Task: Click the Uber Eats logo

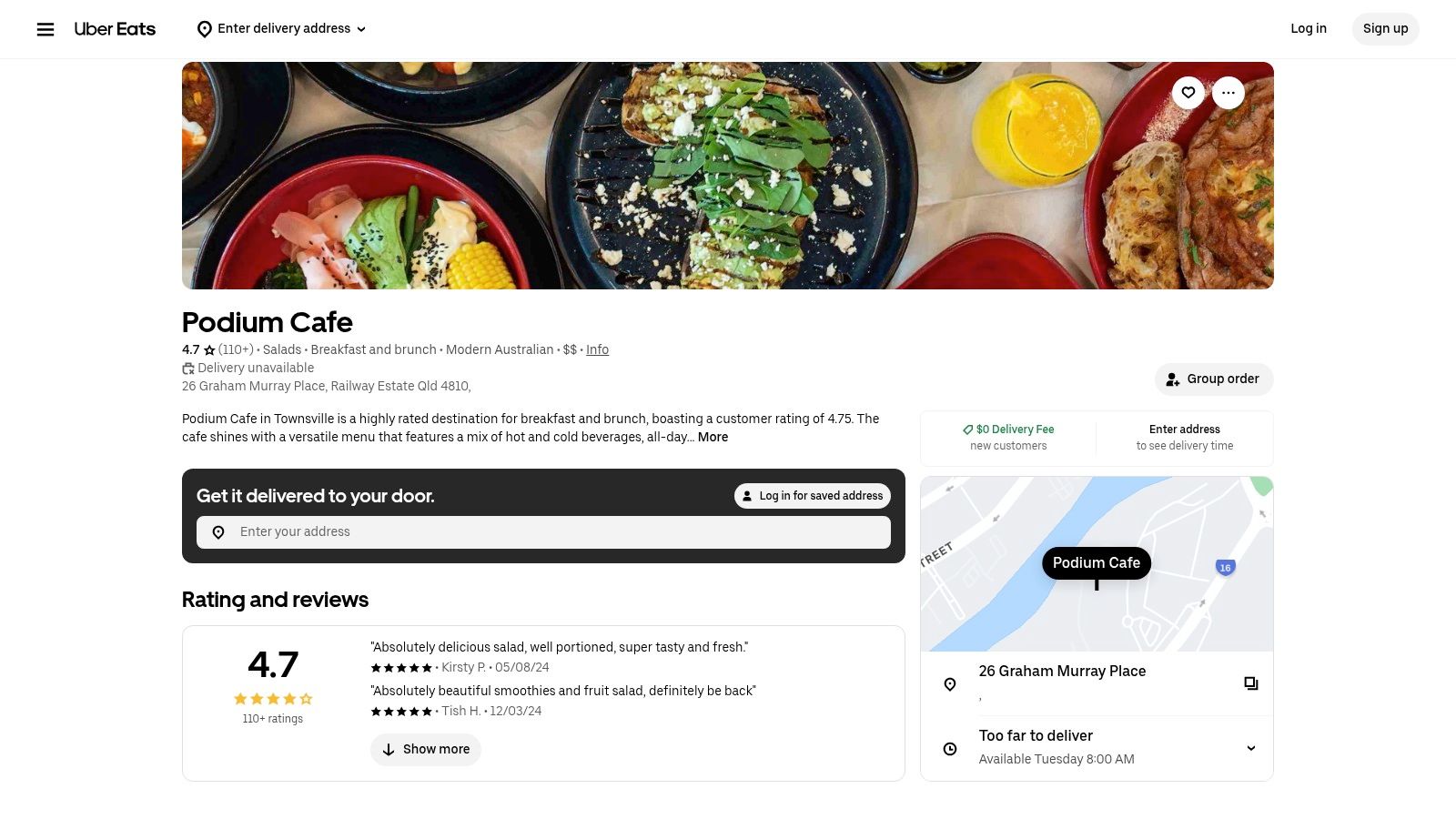Action: [115, 28]
